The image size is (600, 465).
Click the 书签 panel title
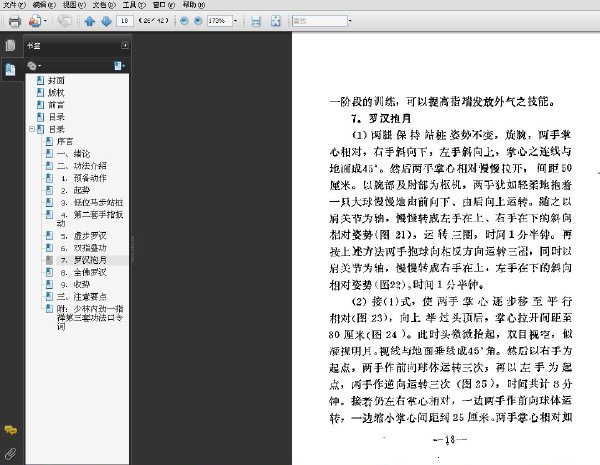(34, 46)
